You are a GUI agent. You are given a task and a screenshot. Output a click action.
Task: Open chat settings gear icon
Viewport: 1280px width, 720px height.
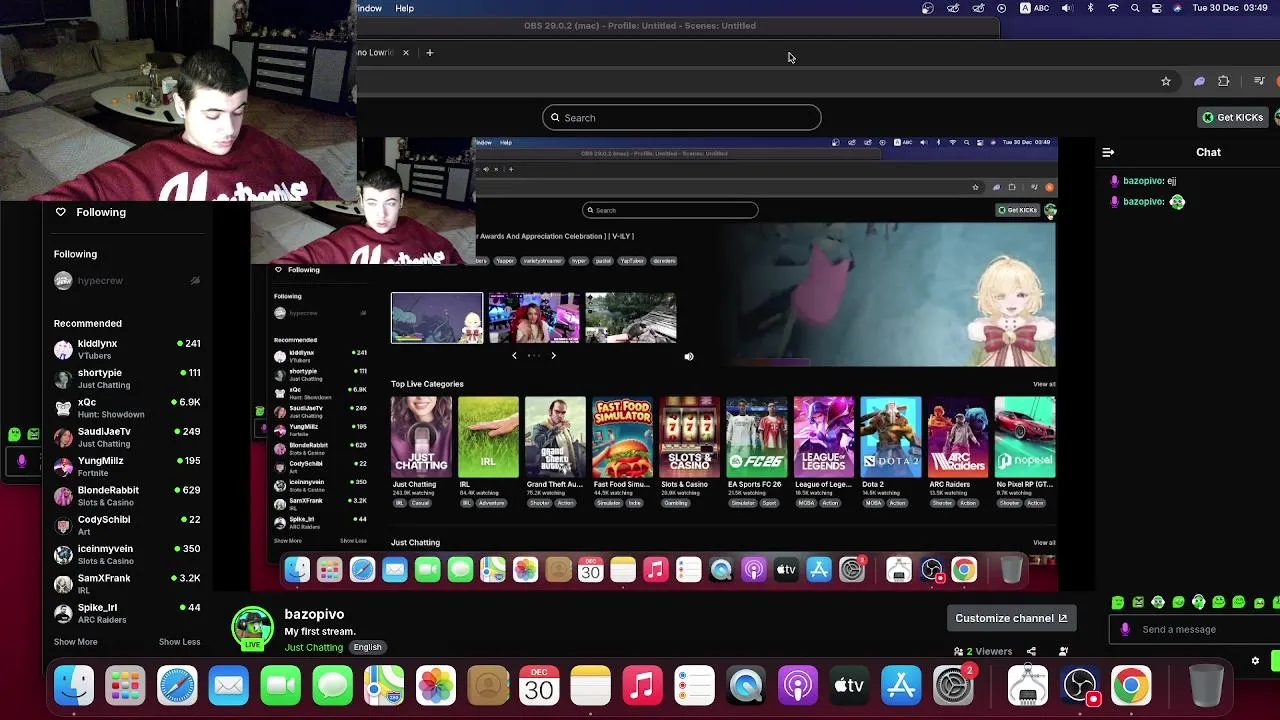pos(1255,661)
